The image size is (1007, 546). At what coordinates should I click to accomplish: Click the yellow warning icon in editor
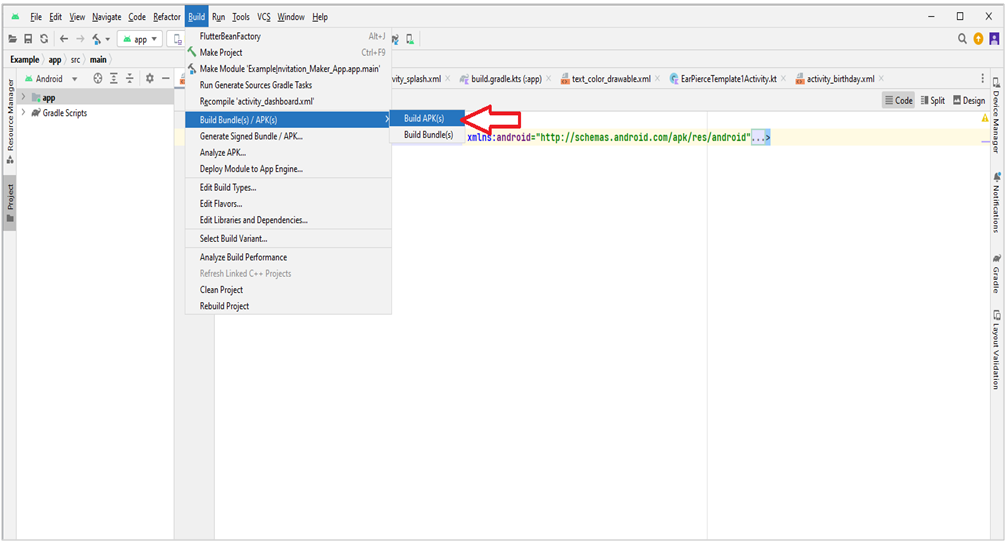click(985, 118)
